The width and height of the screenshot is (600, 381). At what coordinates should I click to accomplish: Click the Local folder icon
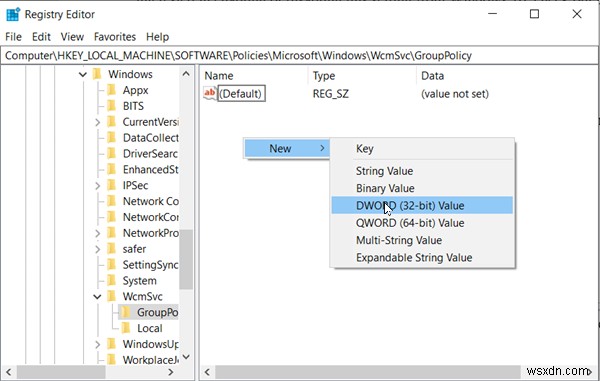126,328
